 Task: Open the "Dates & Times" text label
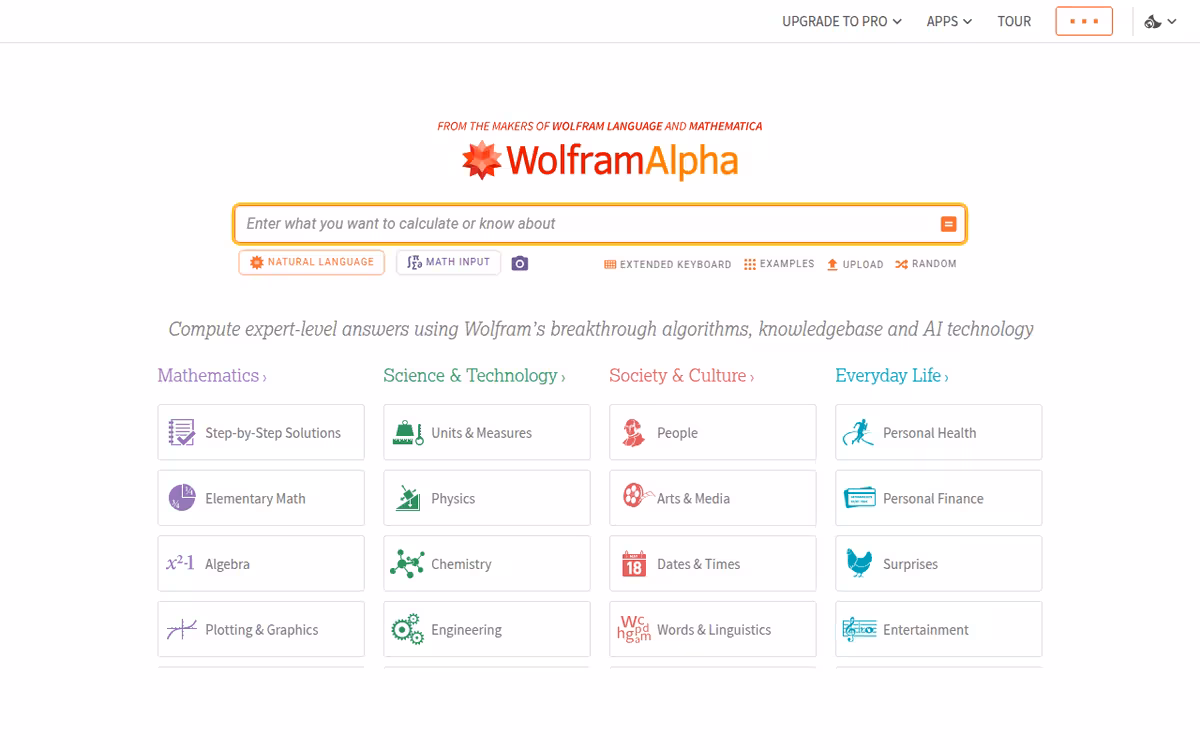click(698, 564)
